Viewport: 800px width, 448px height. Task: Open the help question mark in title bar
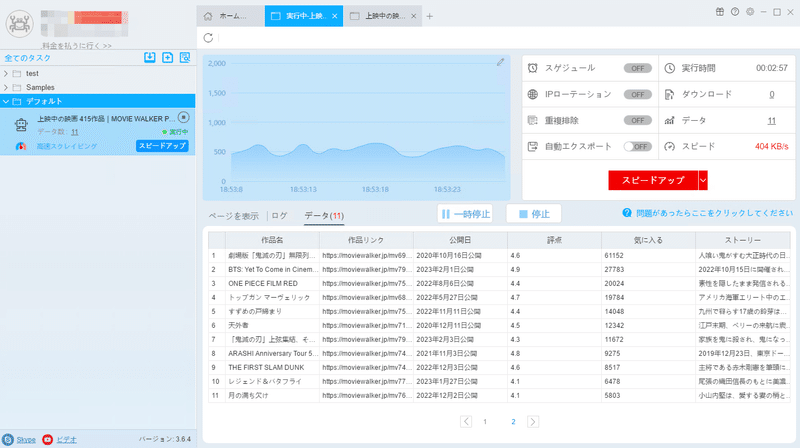click(735, 12)
